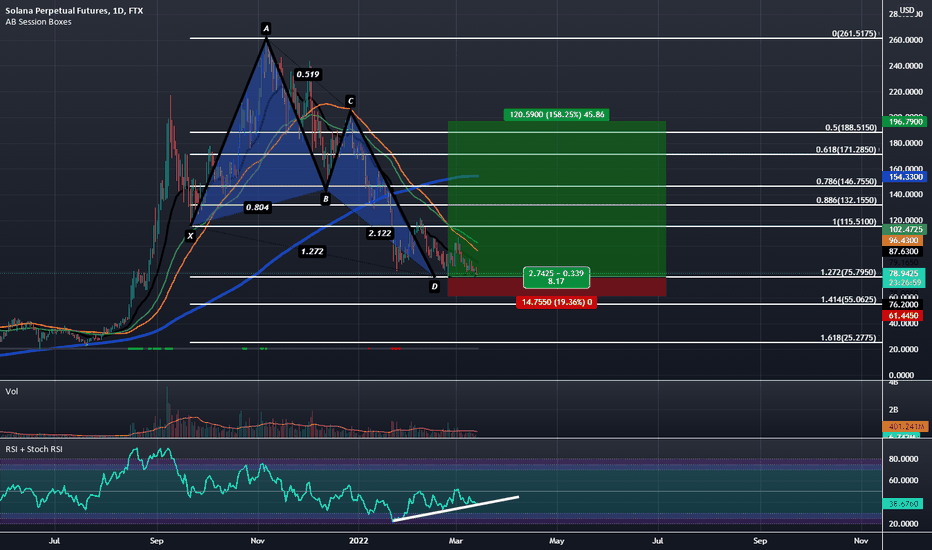932x550 pixels.
Task: Select Fibonacci level 0(261.5175) label
Action: click(x=854, y=33)
